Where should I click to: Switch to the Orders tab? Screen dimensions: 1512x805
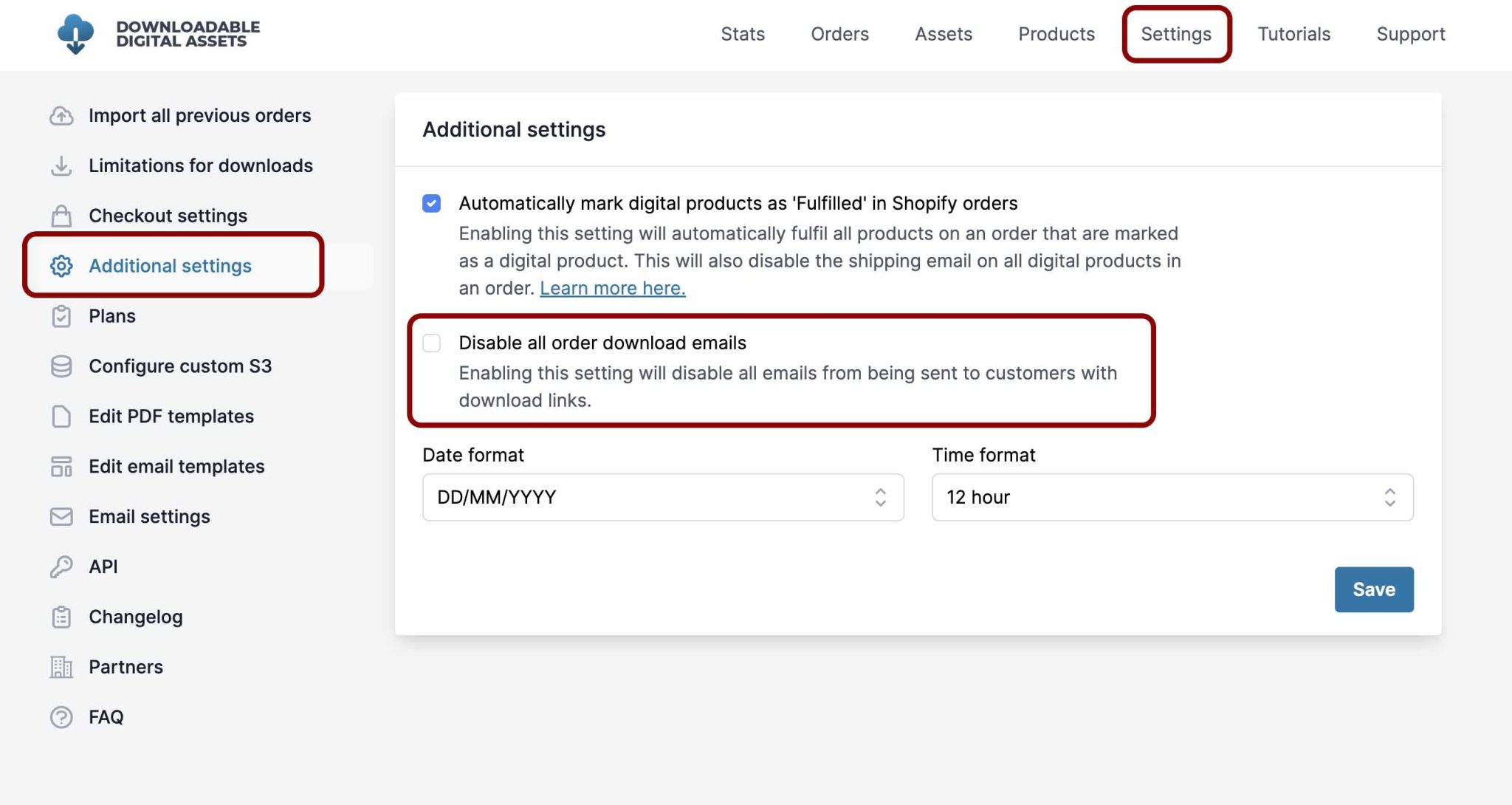tap(839, 34)
